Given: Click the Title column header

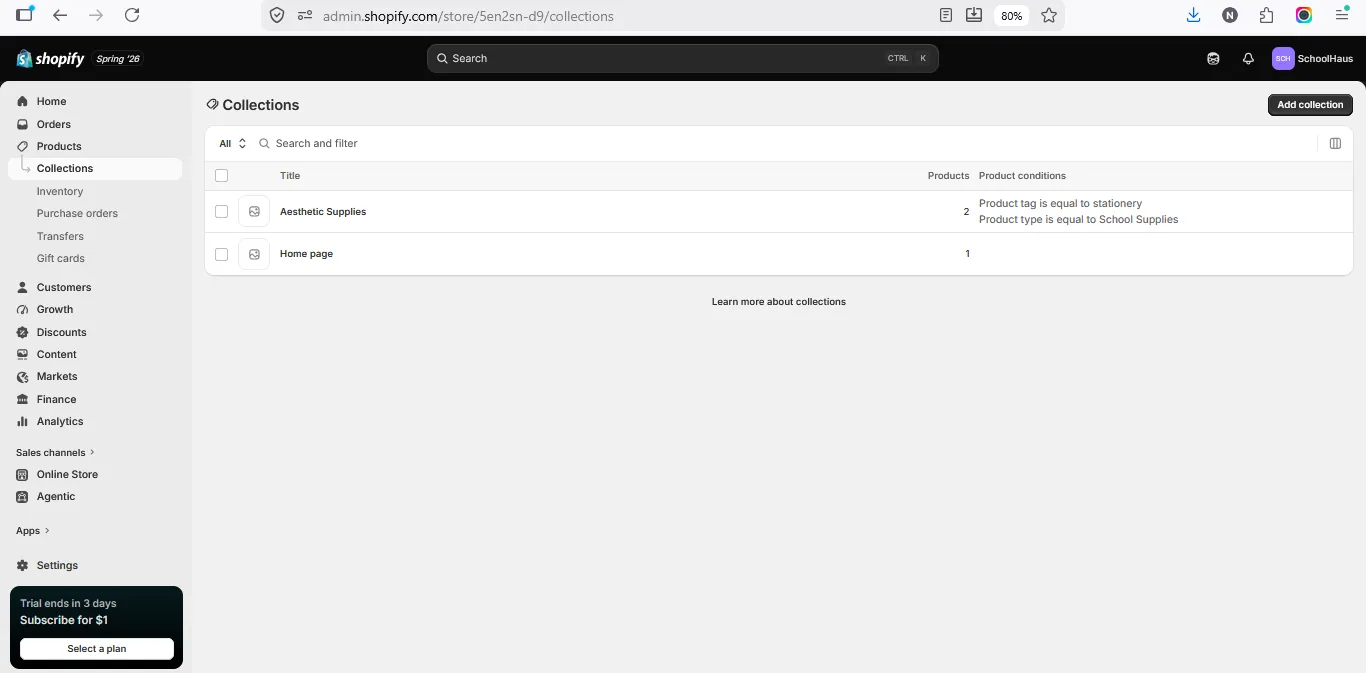Looking at the screenshot, I should tap(290, 176).
